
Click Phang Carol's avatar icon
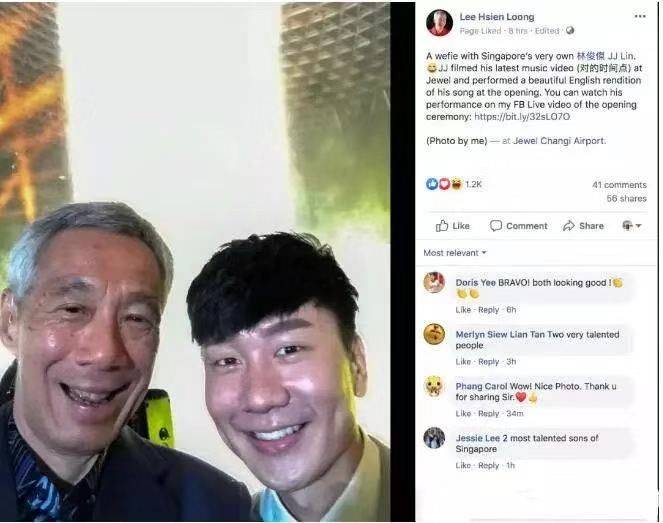[x=434, y=386]
